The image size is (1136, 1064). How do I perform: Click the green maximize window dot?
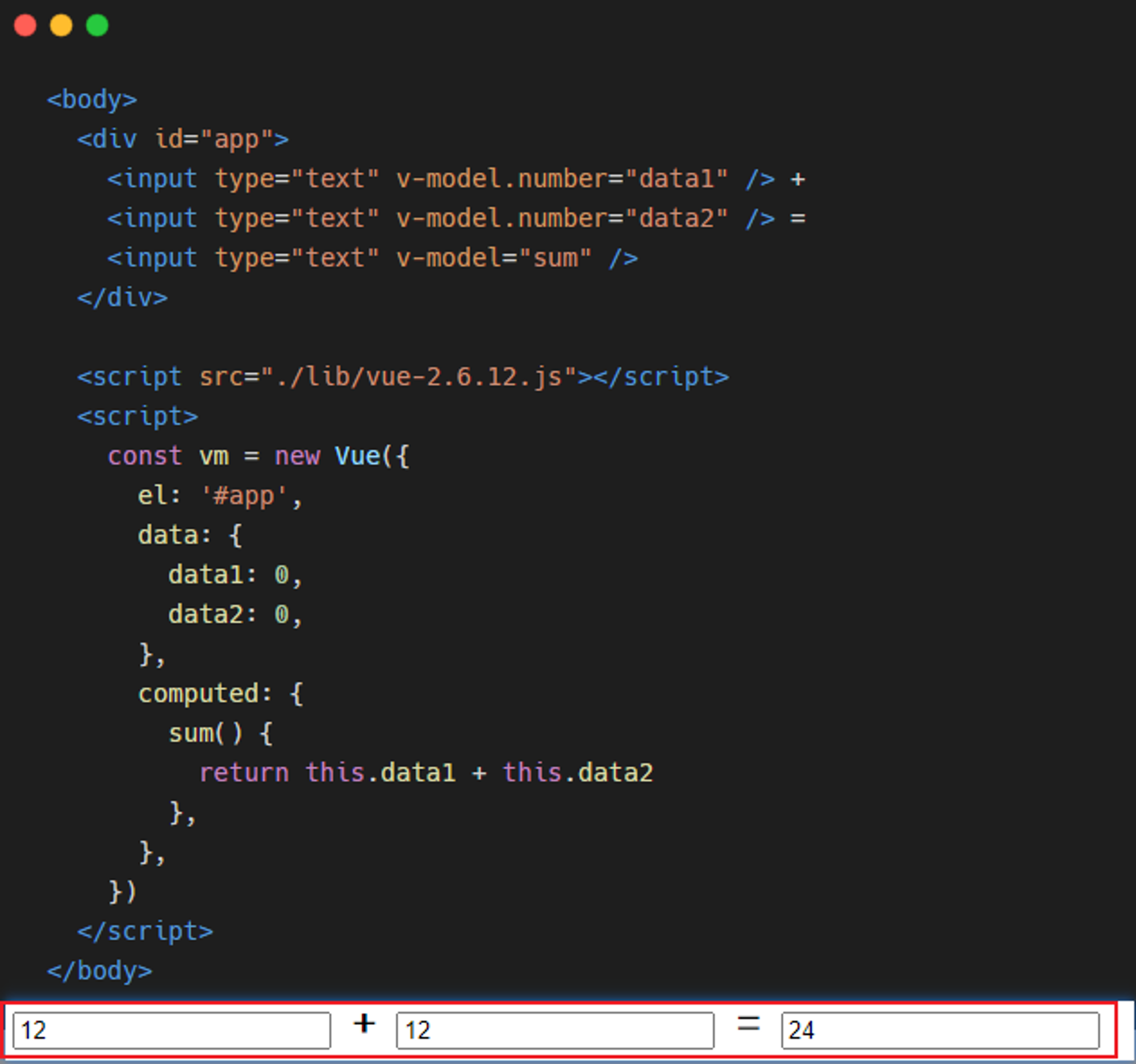97,26
